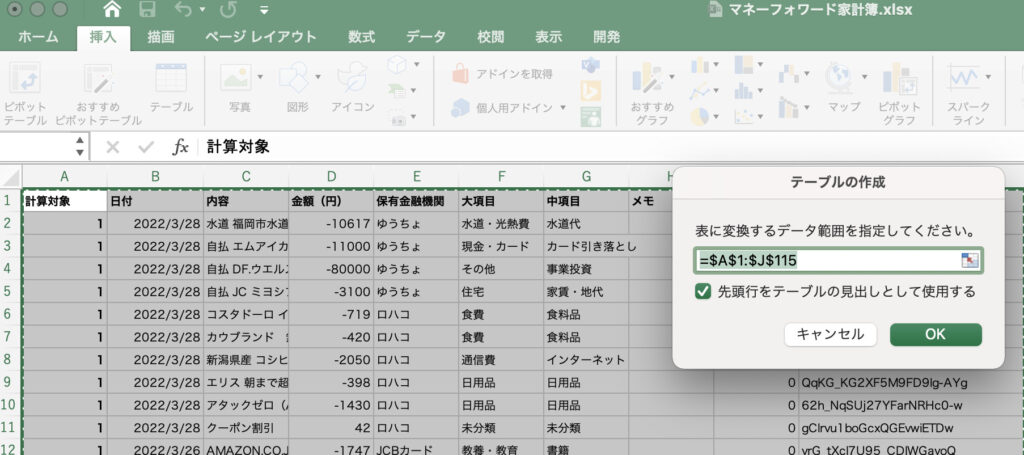
Task: Click the OK button in dialog
Action: [935, 334]
